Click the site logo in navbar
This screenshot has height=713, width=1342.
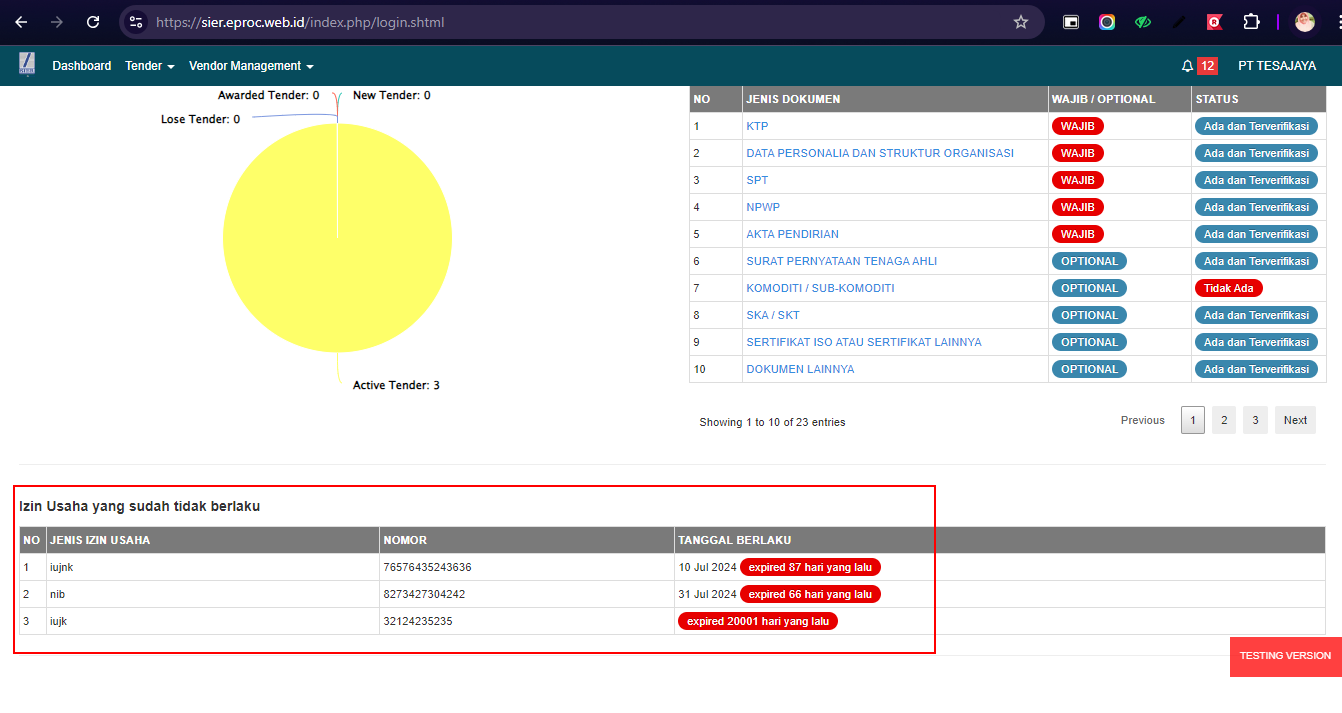(27, 65)
